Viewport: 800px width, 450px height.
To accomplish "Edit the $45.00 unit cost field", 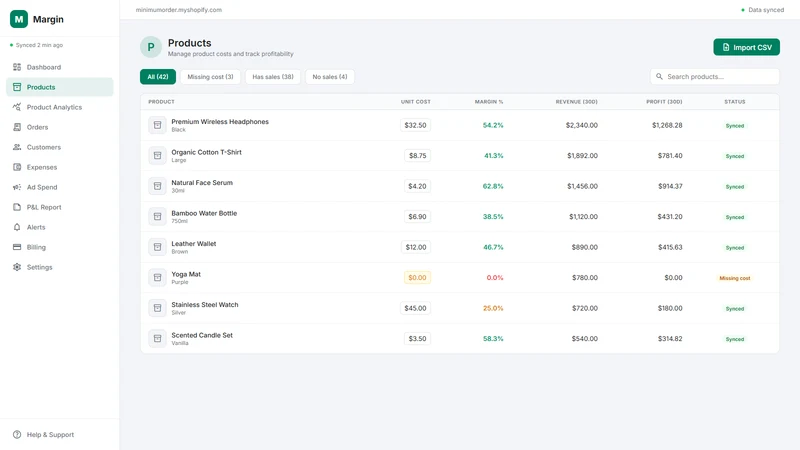I will point(415,308).
